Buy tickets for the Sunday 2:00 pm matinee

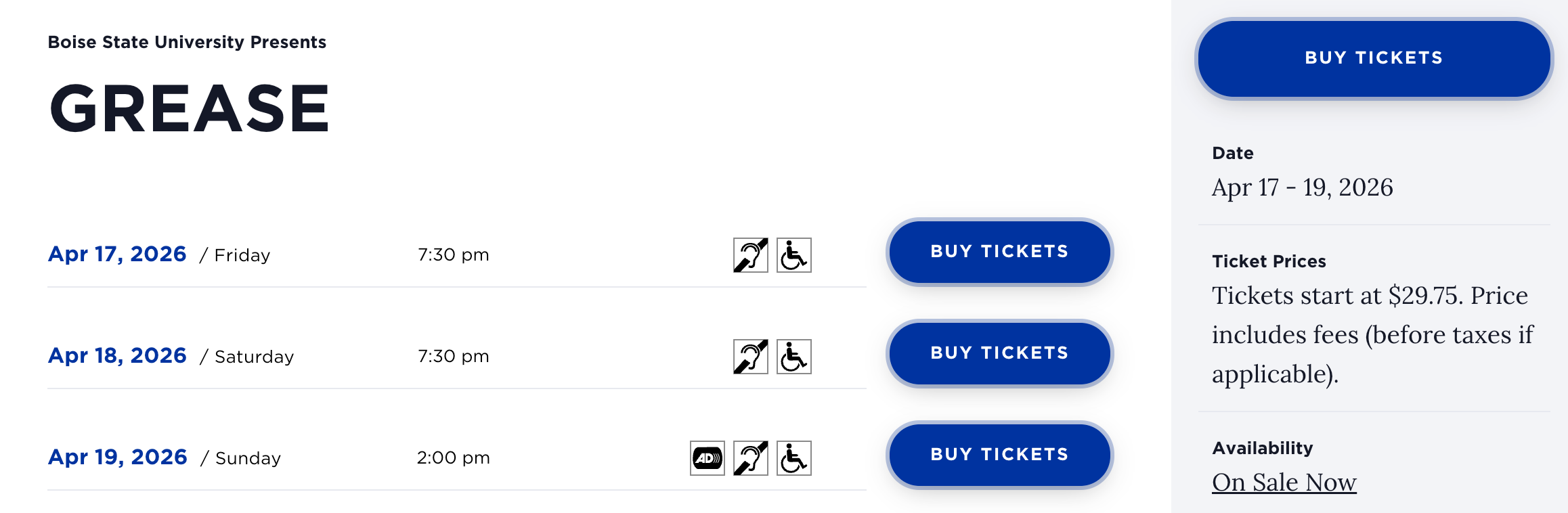coord(999,455)
